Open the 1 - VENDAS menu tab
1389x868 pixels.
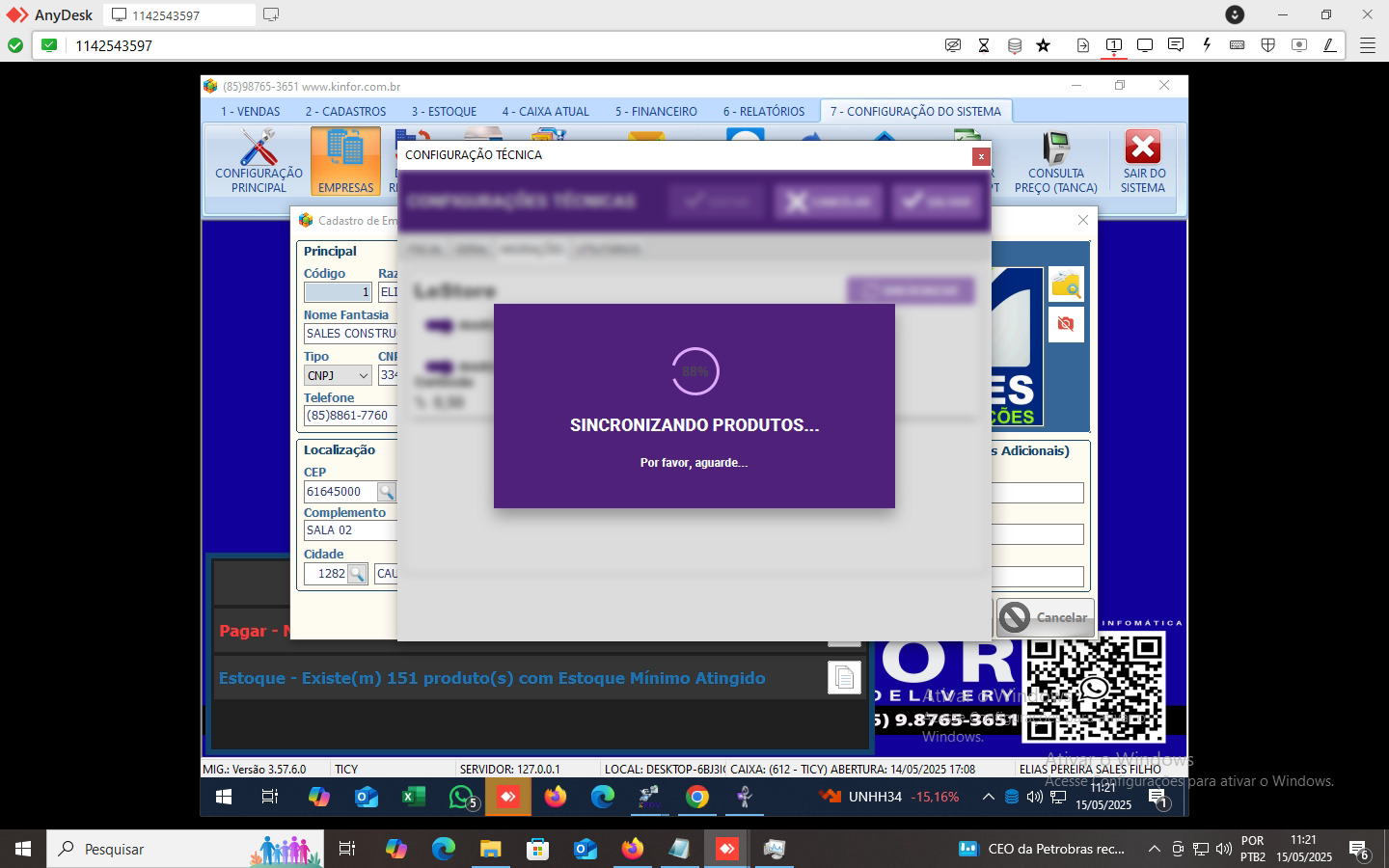point(250,111)
